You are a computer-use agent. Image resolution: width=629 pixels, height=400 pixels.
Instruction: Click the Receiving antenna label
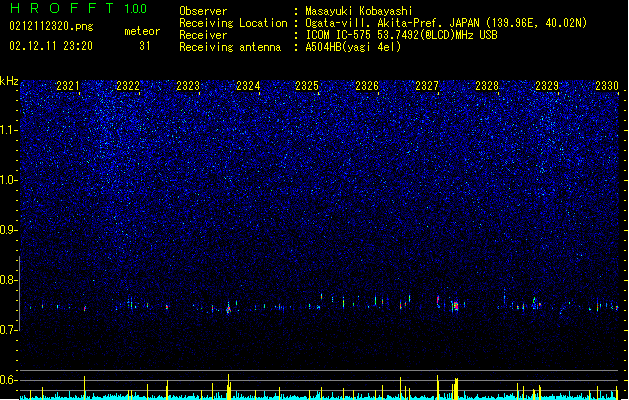[x=230, y=47]
